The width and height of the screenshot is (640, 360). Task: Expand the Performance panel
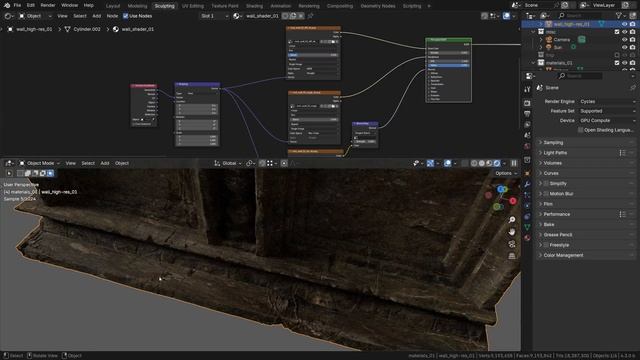click(586, 214)
